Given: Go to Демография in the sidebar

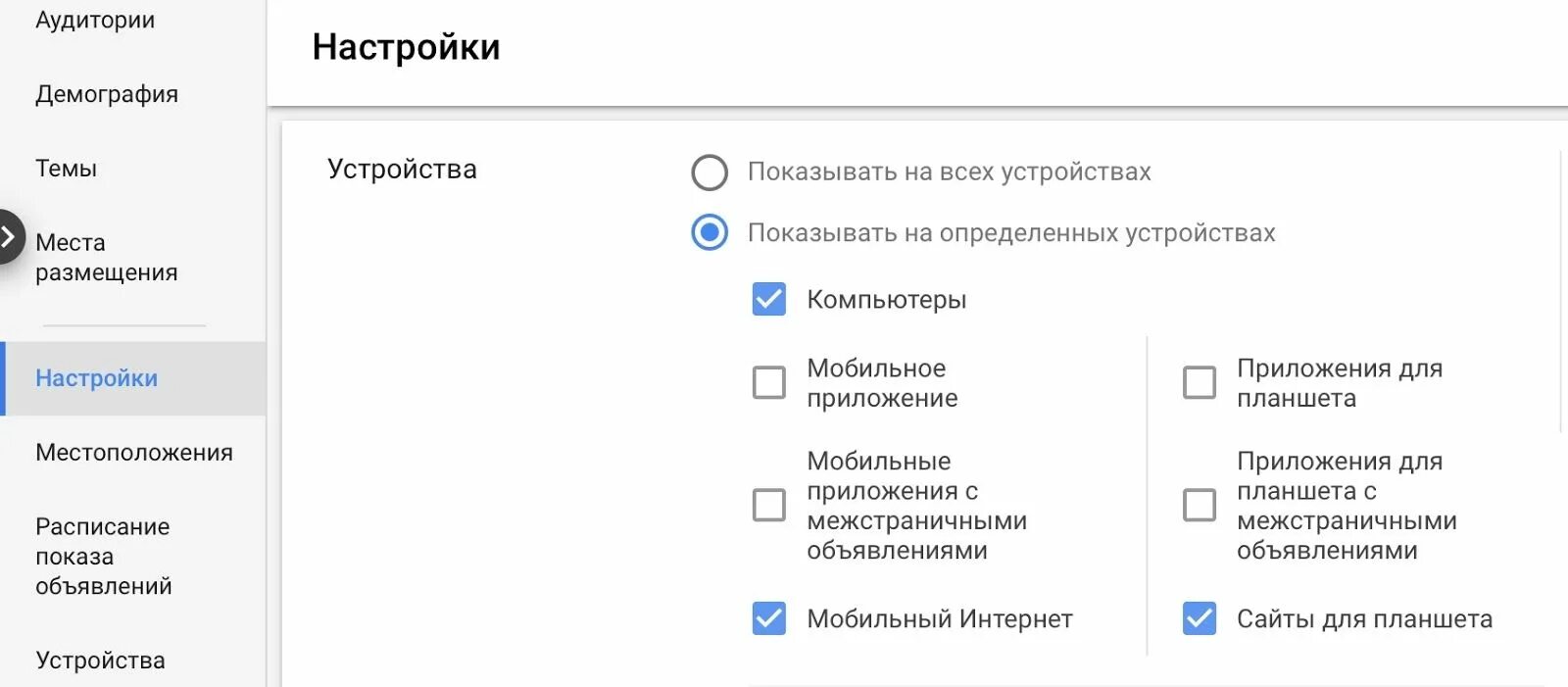Looking at the screenshot, I should click(107, 95).
